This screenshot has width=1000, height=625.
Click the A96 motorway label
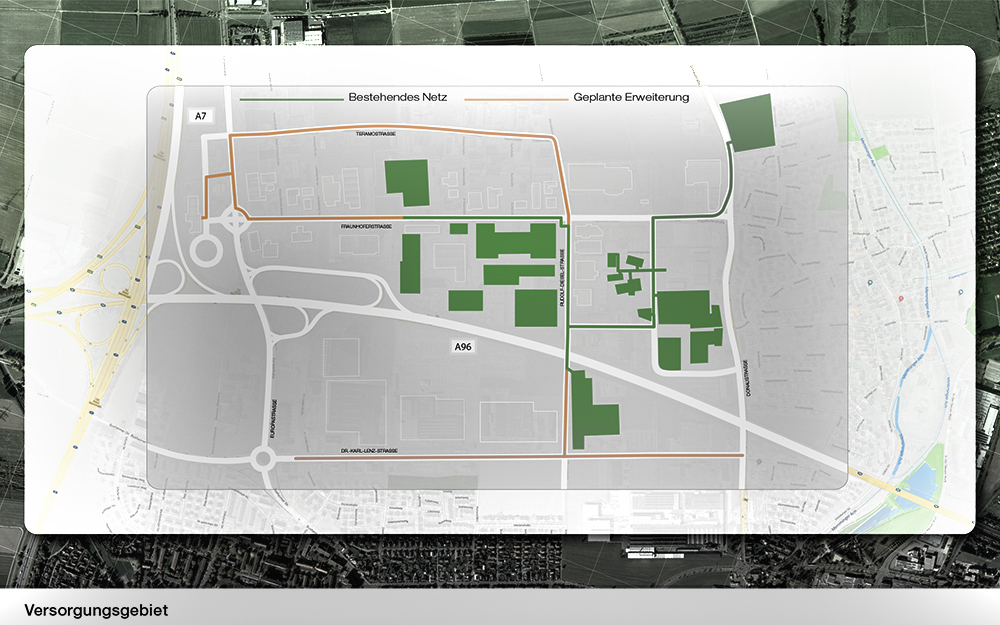click(463, 347)
